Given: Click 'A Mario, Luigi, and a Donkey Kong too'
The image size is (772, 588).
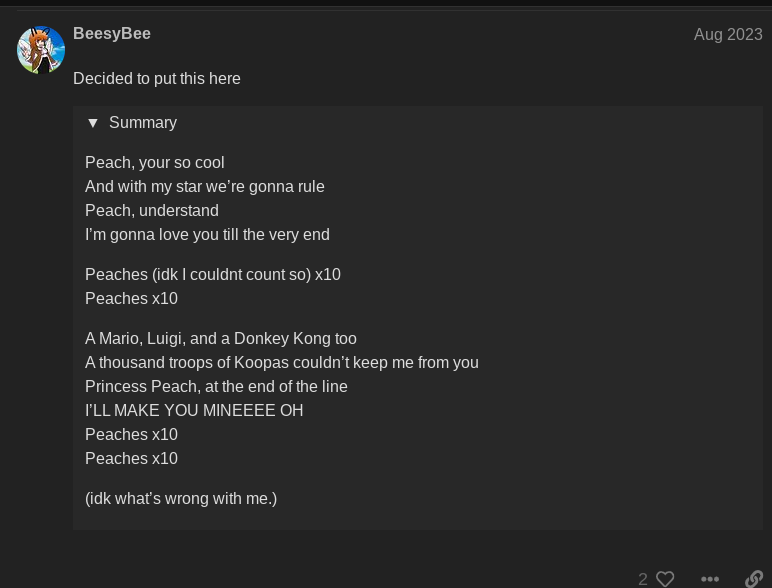Looking at the screenshot, I should pyautogui.click(x=221, y=338).
